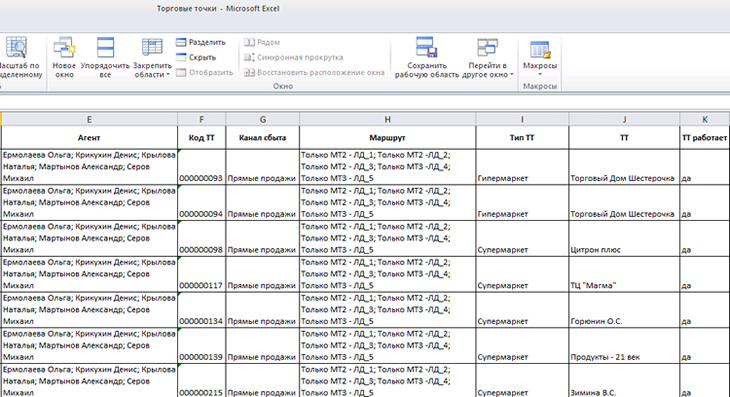Select the route cell in row 000000134

click(x=387, y=310)
